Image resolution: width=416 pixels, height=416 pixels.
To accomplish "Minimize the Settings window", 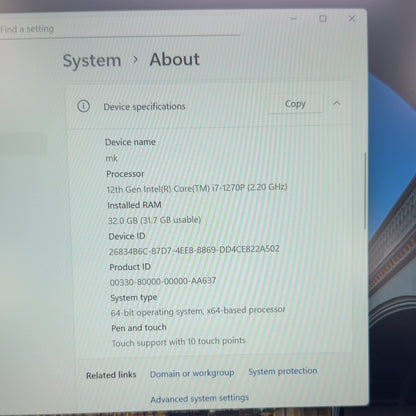I will point(294,19).
